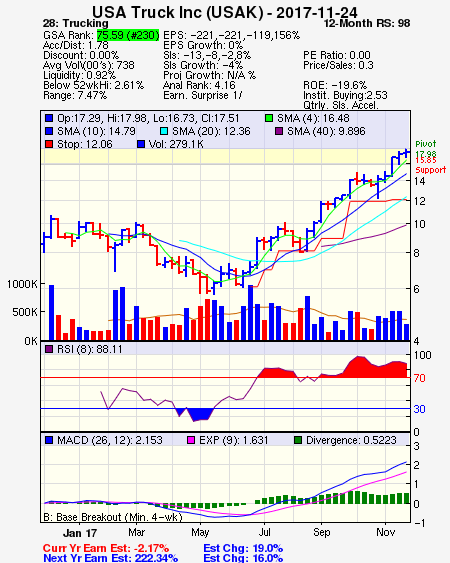Click the 'Range: 7.47%' line
450x563 pixels.
[75, 96]
